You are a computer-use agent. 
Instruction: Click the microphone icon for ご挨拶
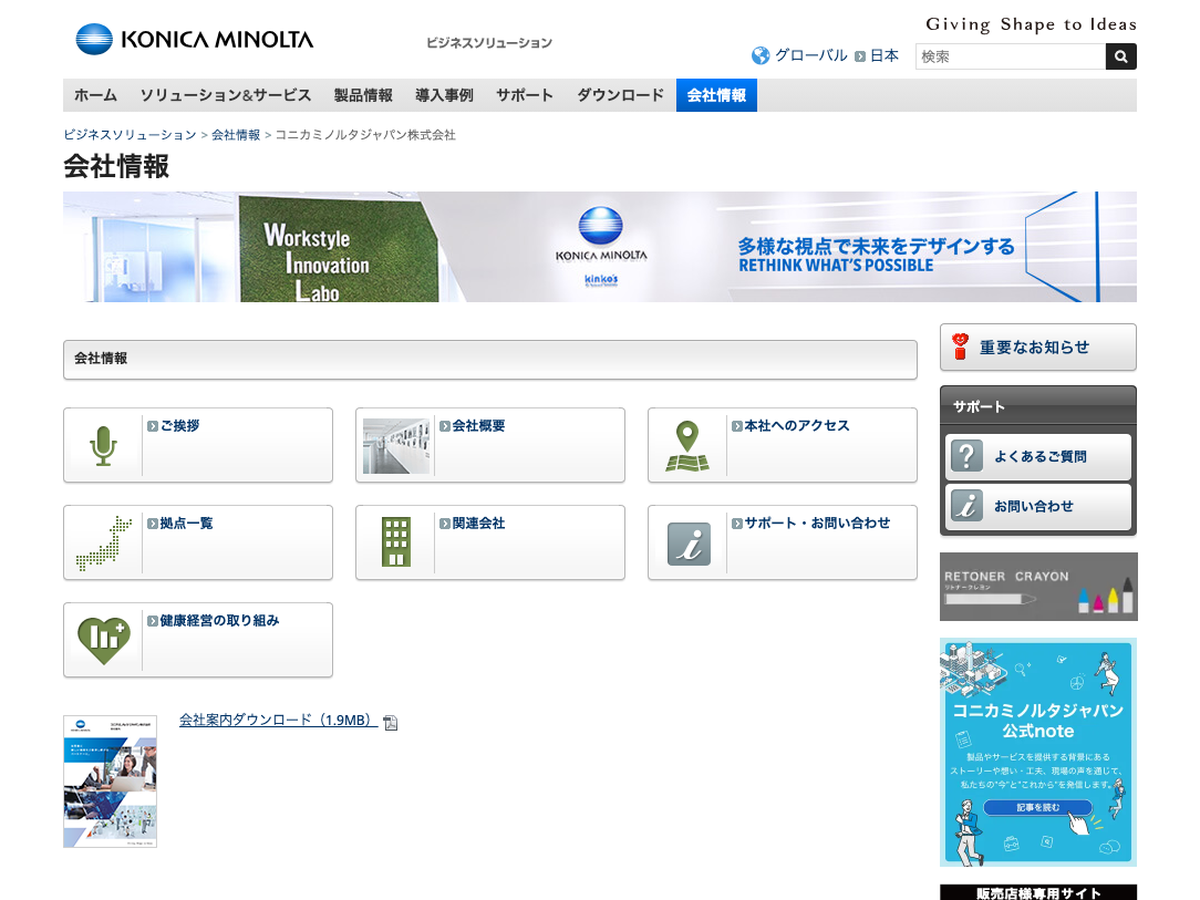click(103, 446)
